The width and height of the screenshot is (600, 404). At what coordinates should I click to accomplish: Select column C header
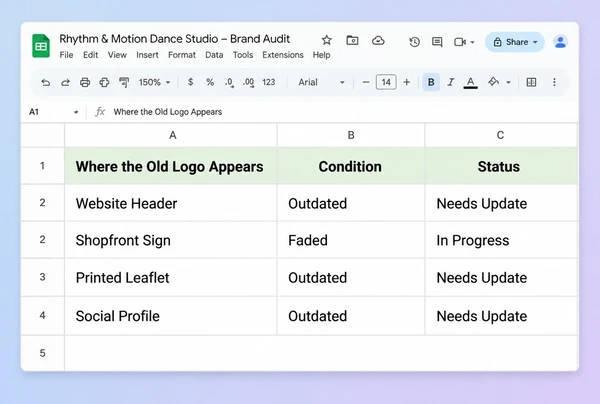[501, 135]
